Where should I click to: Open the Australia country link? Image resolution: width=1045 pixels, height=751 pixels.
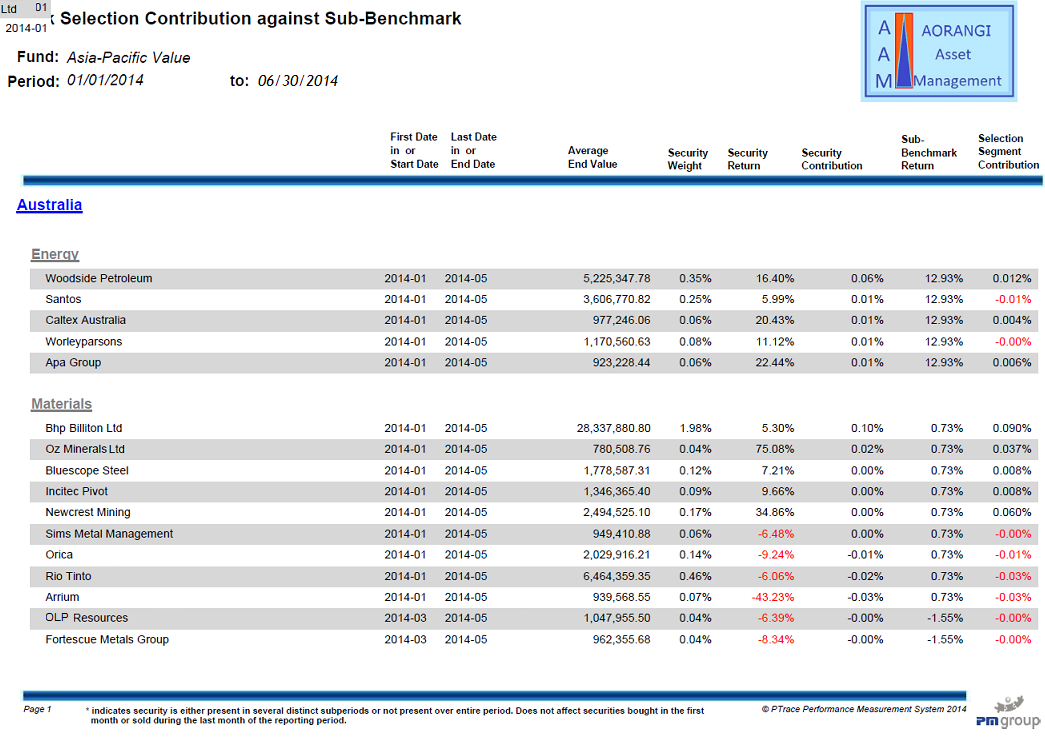click(x=49, y=205)
